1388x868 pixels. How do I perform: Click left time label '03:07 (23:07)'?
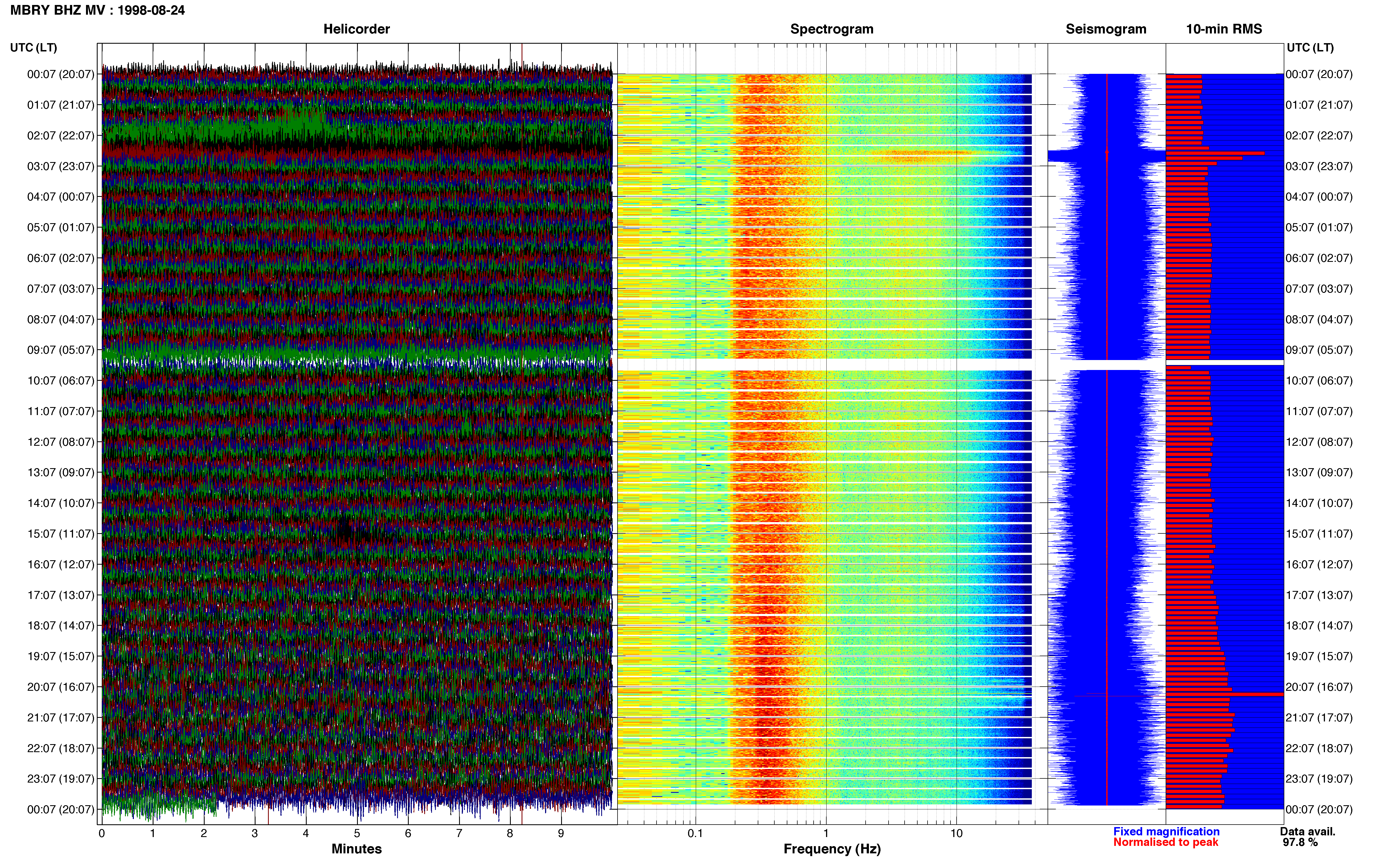pos(61,166)
